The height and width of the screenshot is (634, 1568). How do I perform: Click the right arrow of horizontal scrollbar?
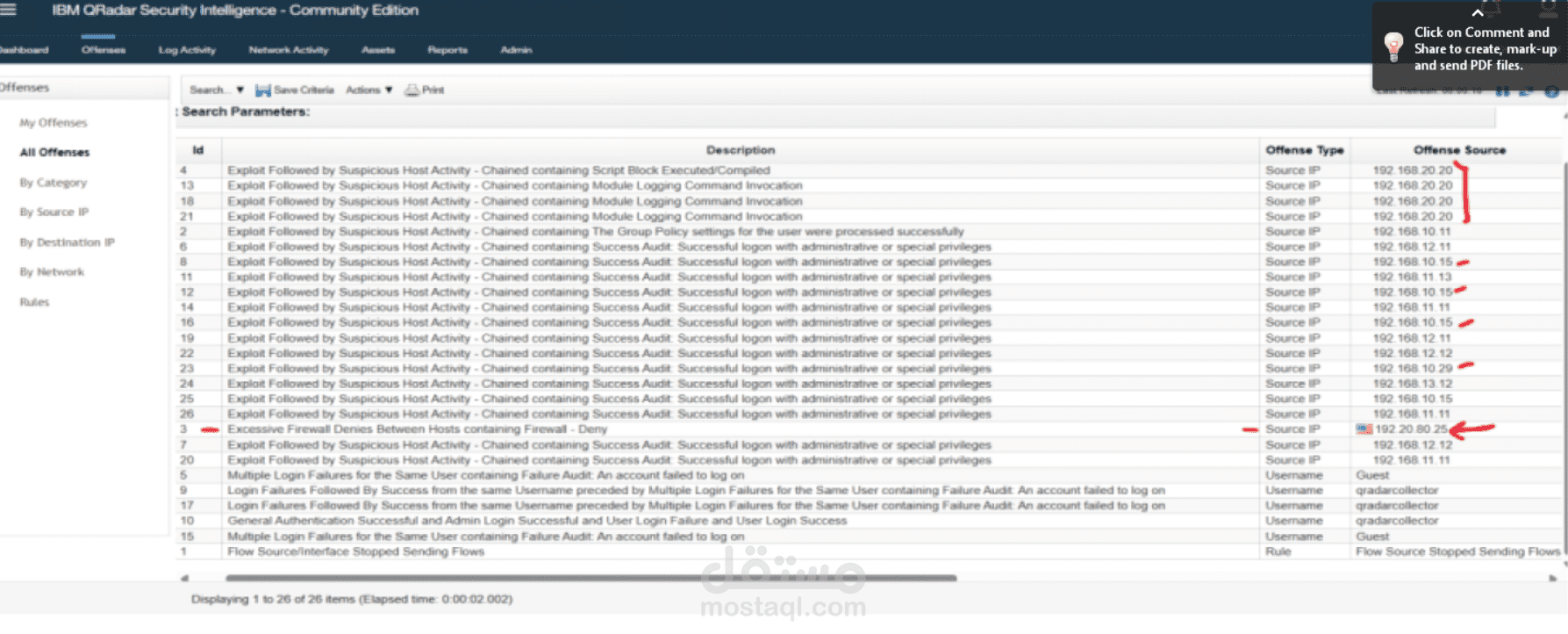(x=1552, y=578)
